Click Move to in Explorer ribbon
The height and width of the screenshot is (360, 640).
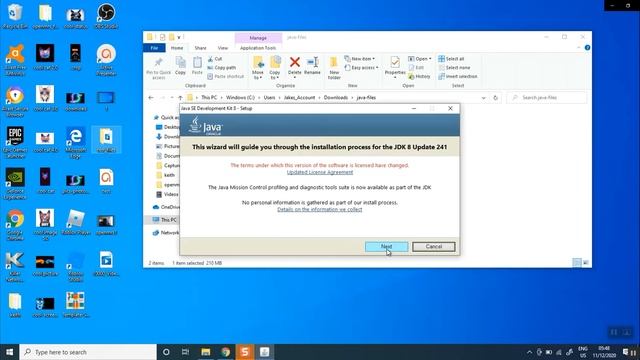(258, 68)
